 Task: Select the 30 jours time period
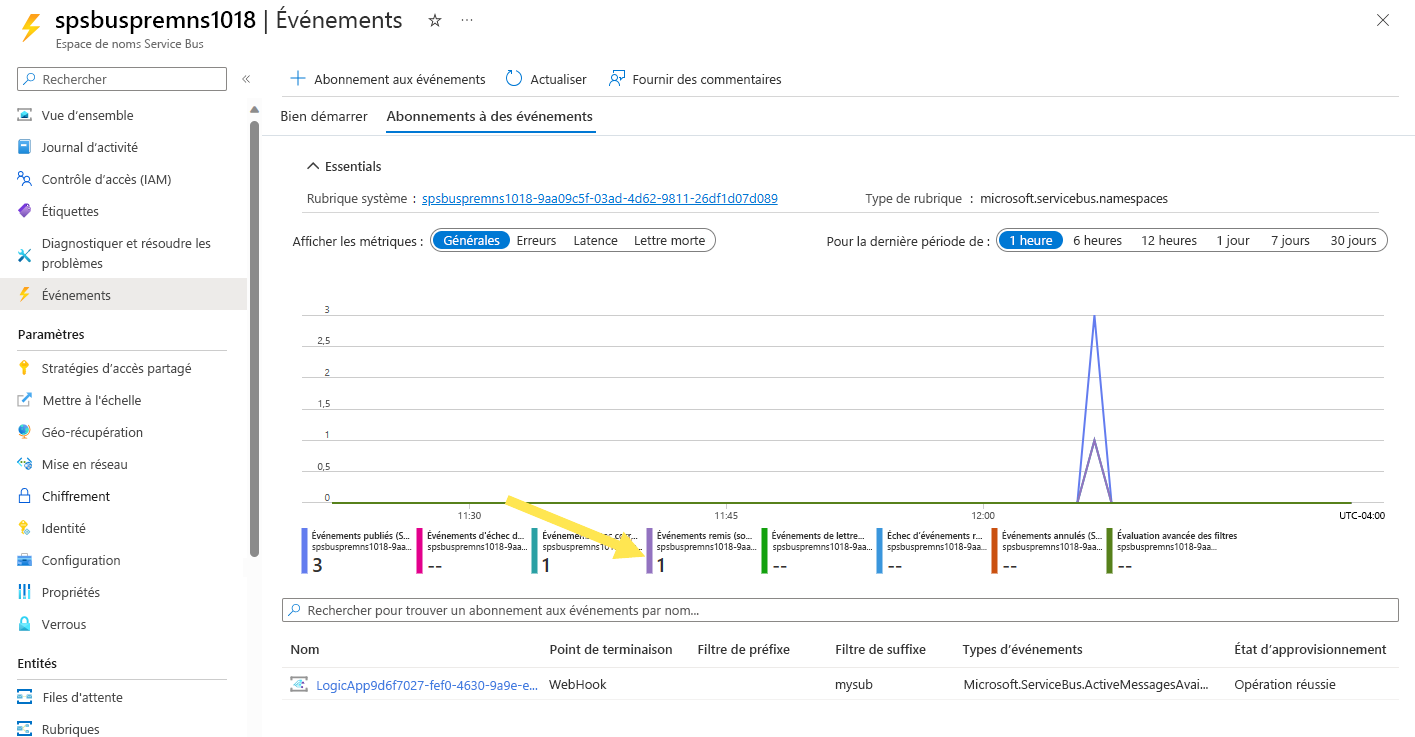coord(1354,240)
